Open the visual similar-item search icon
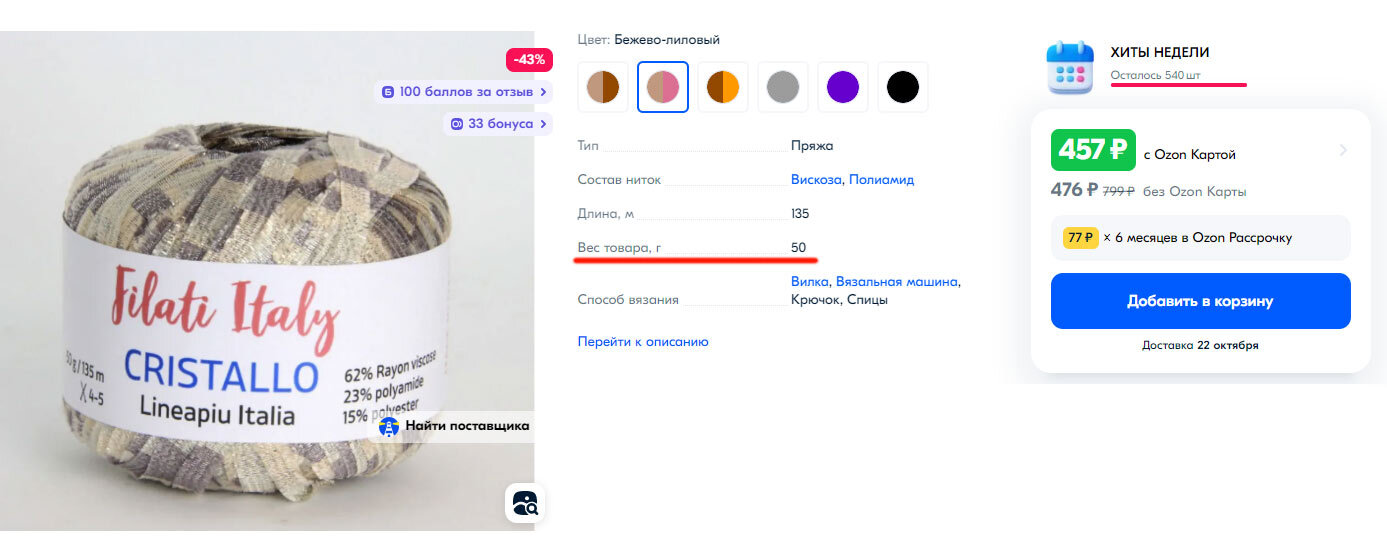 (525, 503)
